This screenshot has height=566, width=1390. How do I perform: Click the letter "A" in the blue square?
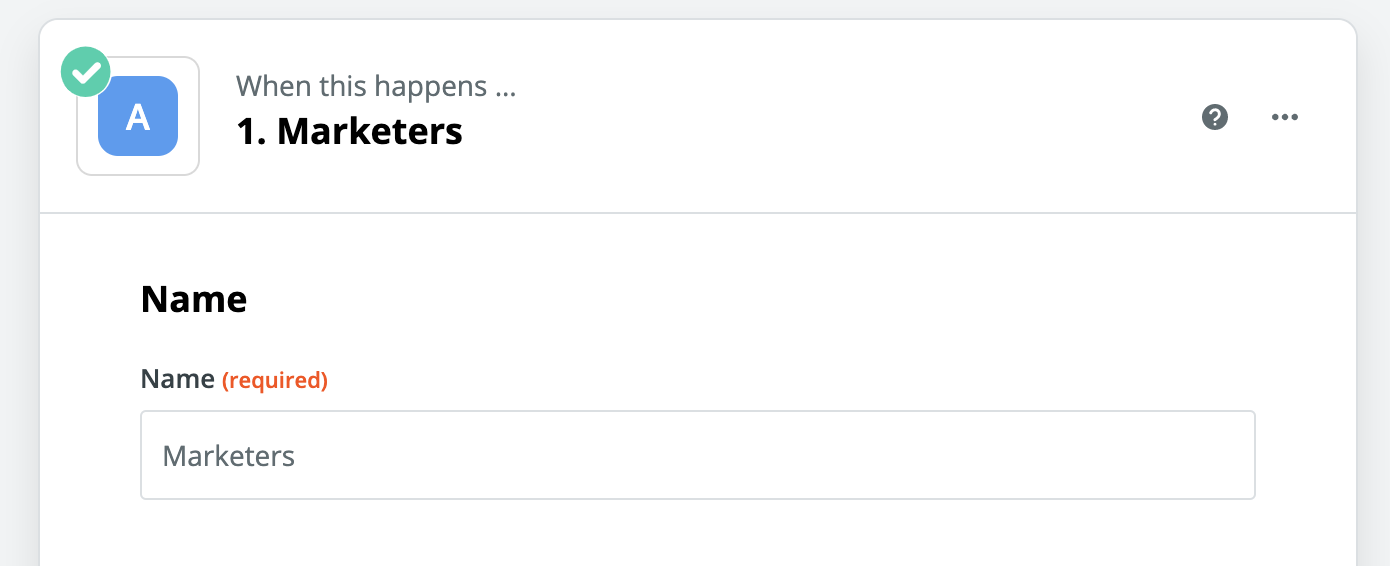pyautogui.click(x=138, y=117)
